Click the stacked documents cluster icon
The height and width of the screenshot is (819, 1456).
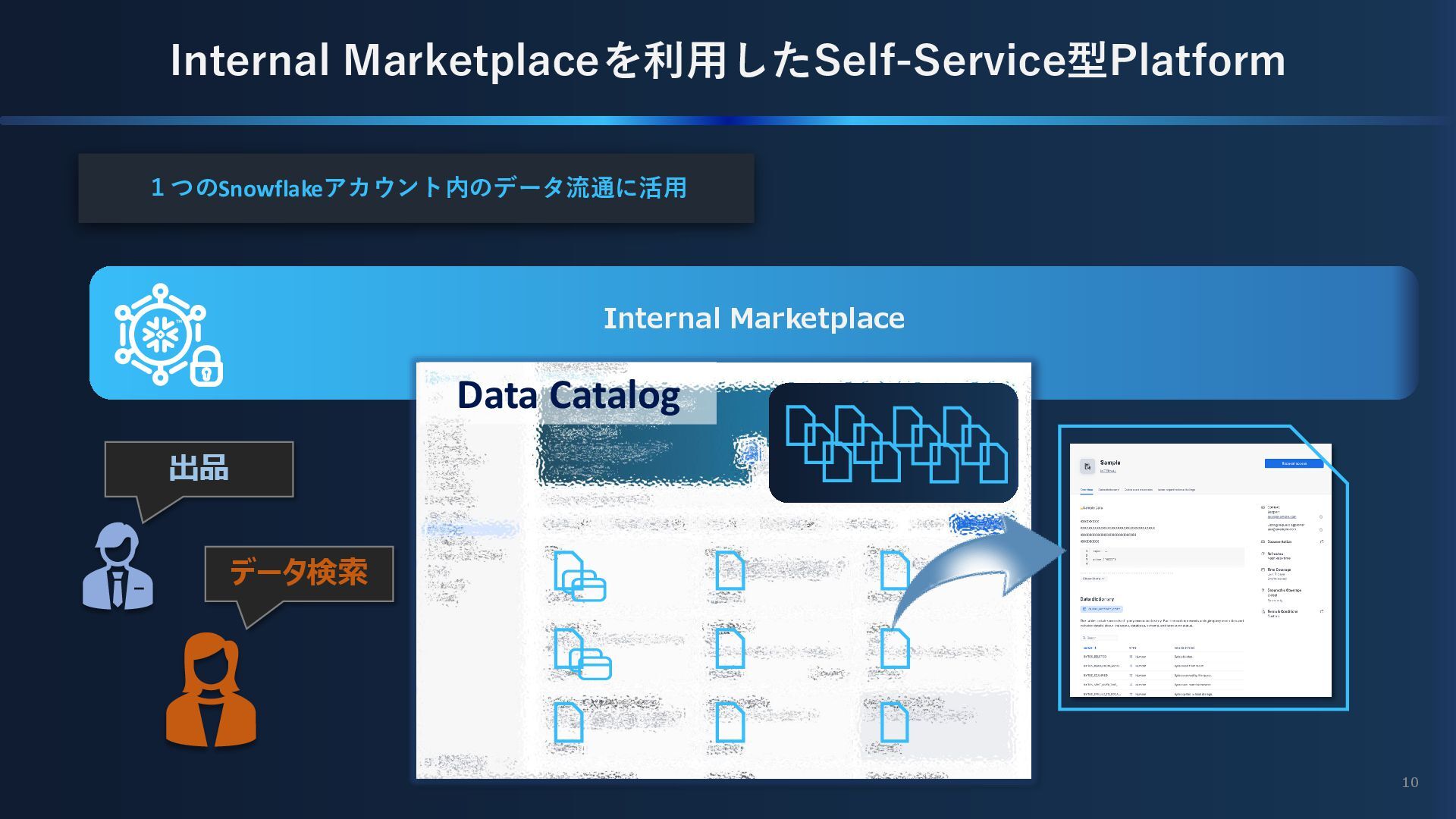click(x=893, y=443)
